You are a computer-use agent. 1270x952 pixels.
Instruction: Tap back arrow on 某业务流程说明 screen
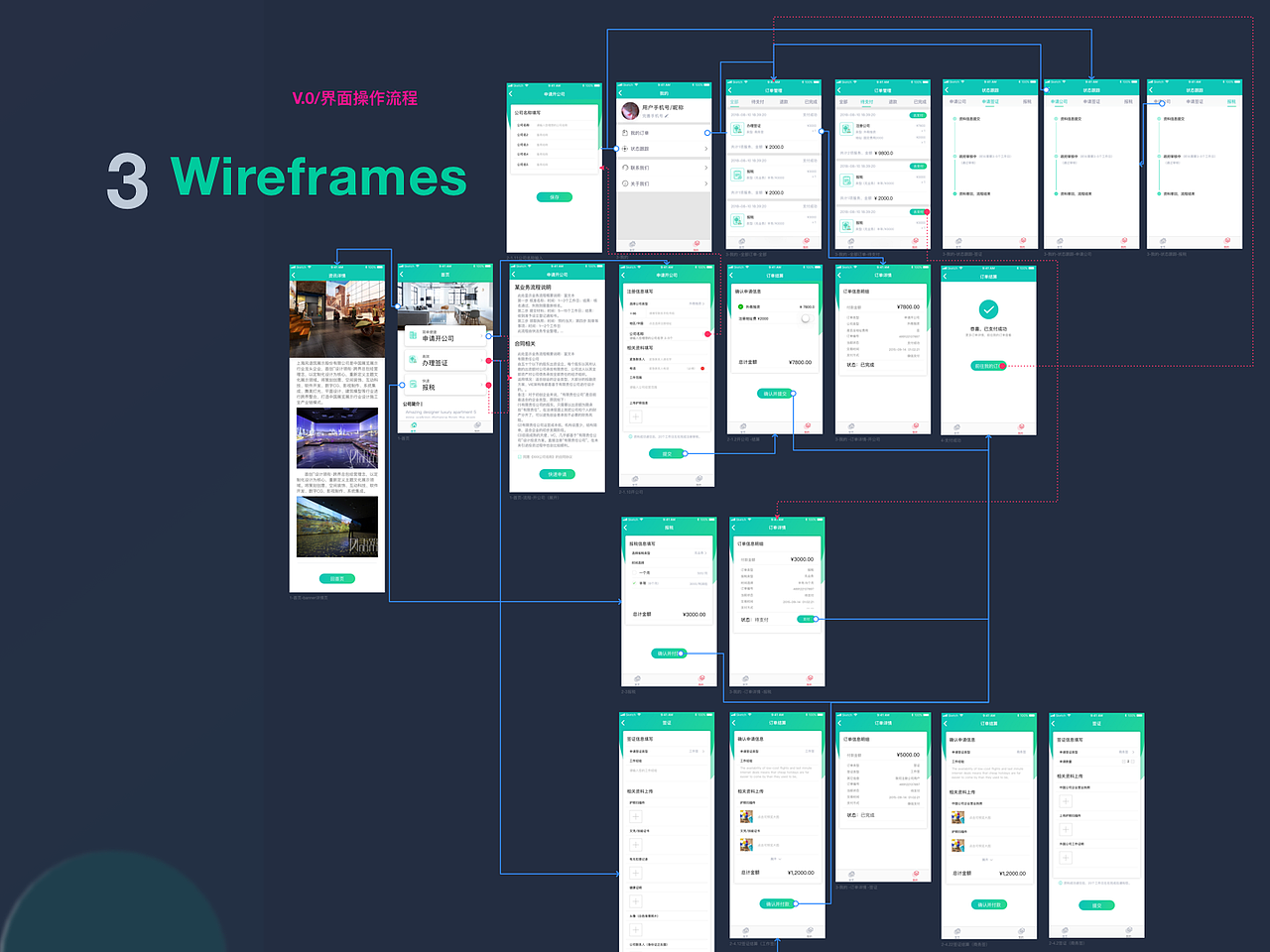513,275
